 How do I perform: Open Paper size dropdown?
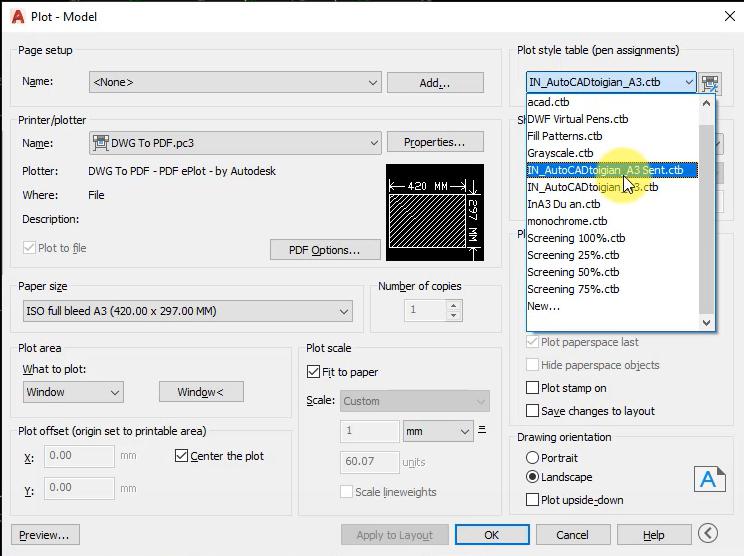click(x=187, y=311)
